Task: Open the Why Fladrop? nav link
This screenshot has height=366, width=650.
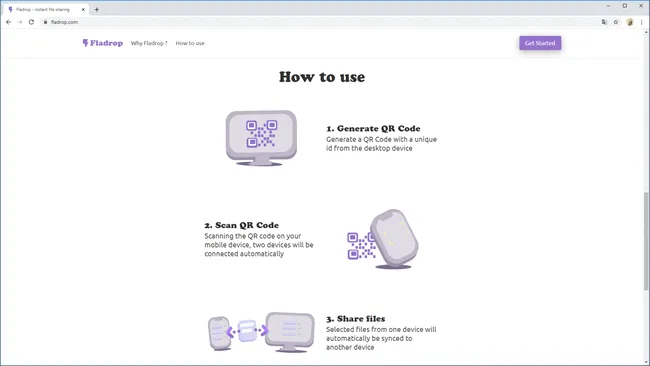Action: (149, 43)
